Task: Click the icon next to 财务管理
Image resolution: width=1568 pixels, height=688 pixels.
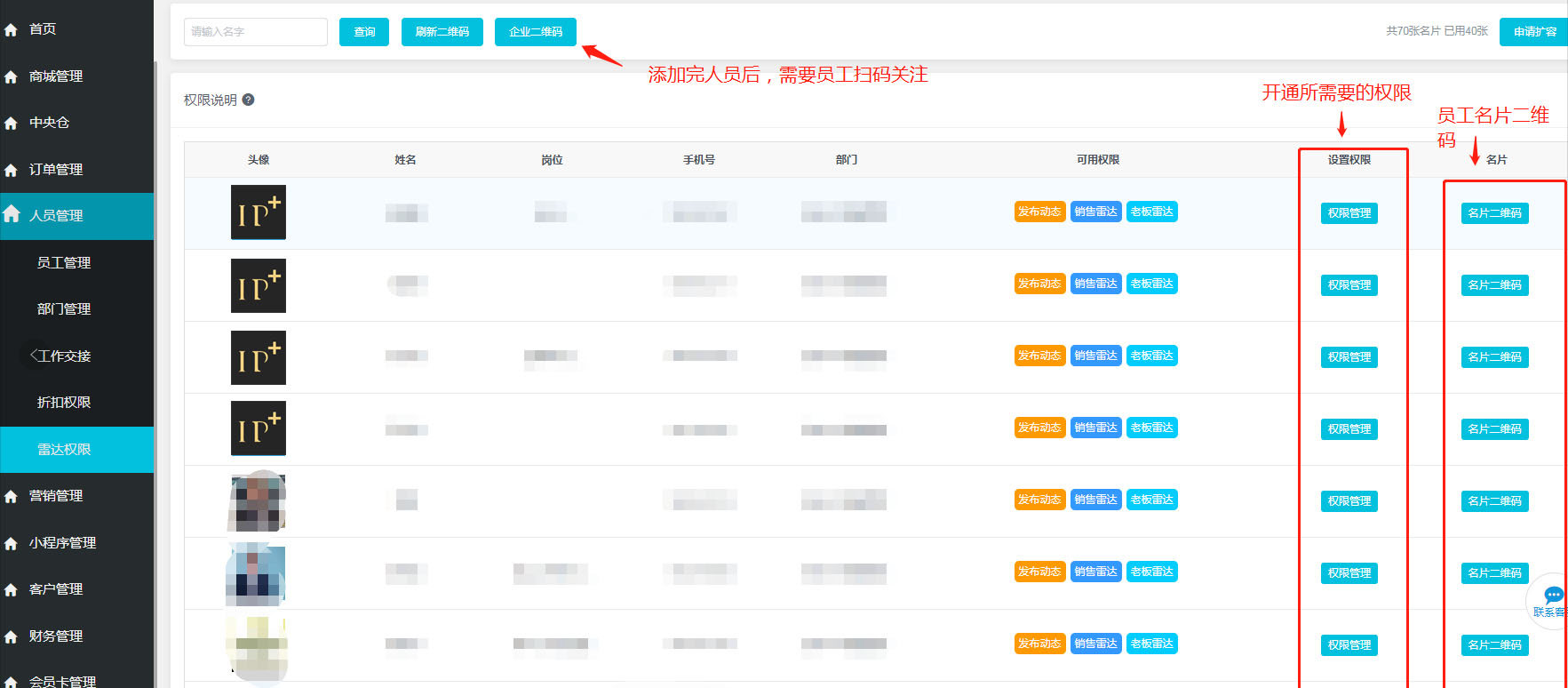Action: 12,637
